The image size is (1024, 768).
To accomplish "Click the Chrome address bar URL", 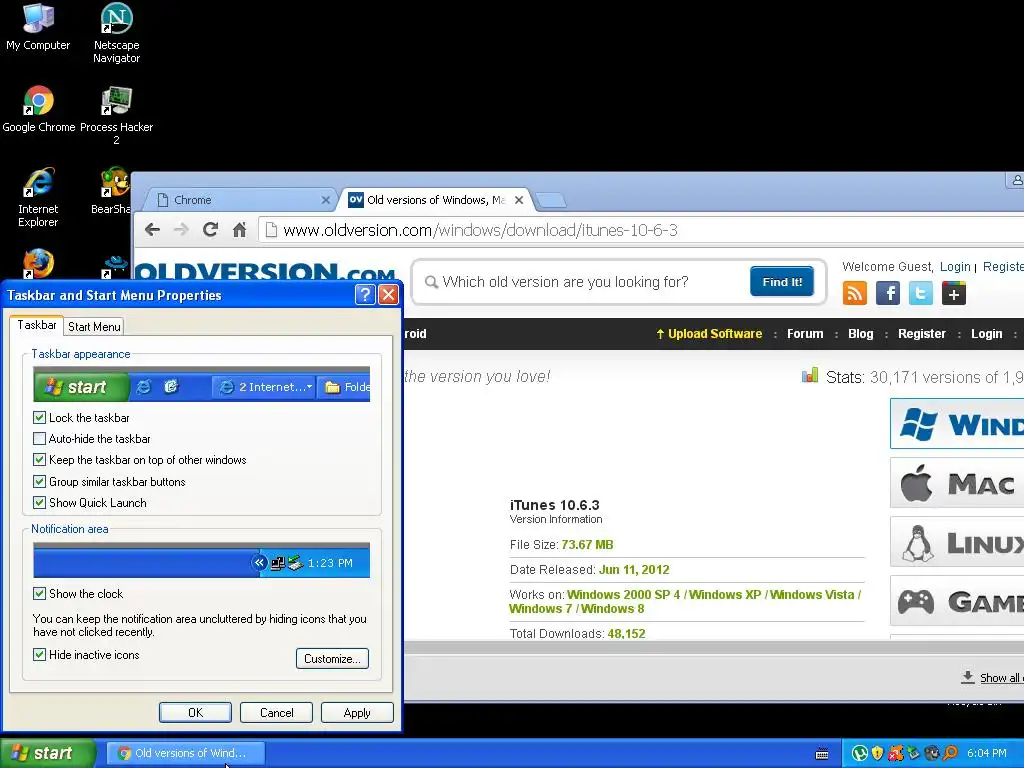I will pos(480,230).
